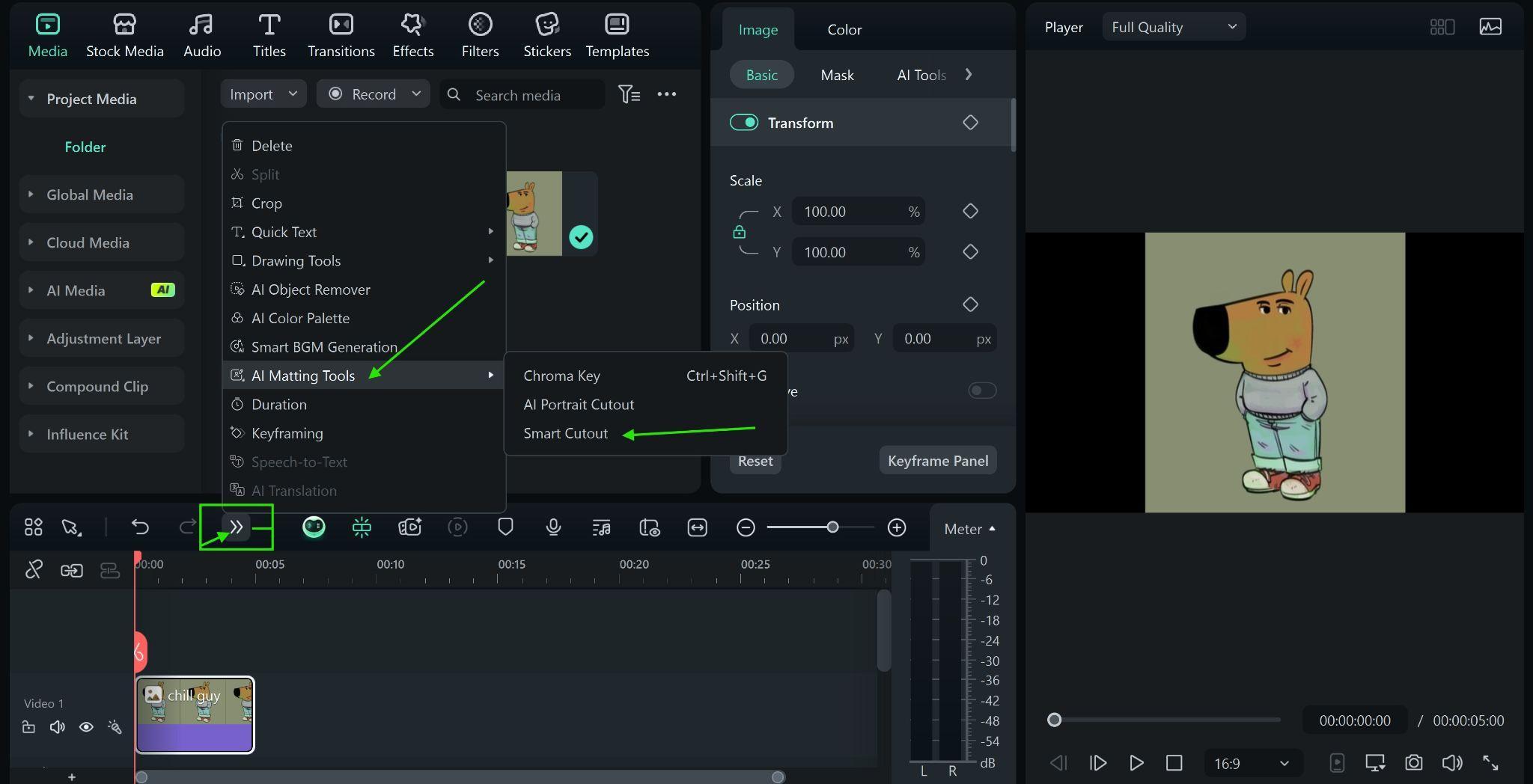Open the Templates tab
The width and height of the screenshot is (1533, 784).
pyautogui.click(x=617, y=35)
